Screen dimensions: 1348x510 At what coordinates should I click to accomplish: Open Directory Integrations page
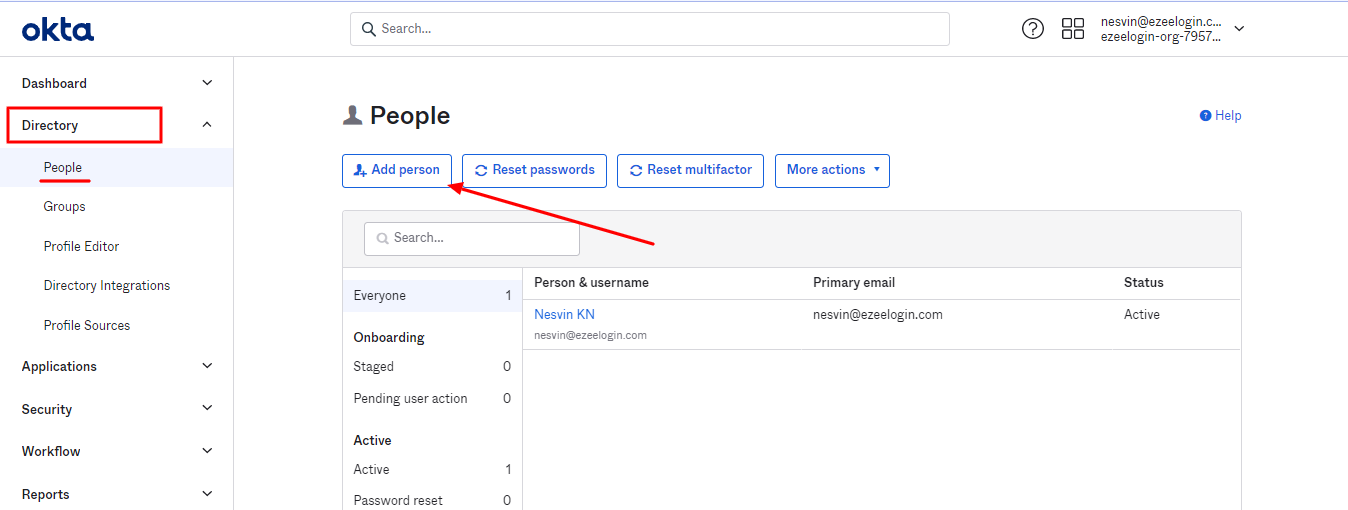click(107, 285)
